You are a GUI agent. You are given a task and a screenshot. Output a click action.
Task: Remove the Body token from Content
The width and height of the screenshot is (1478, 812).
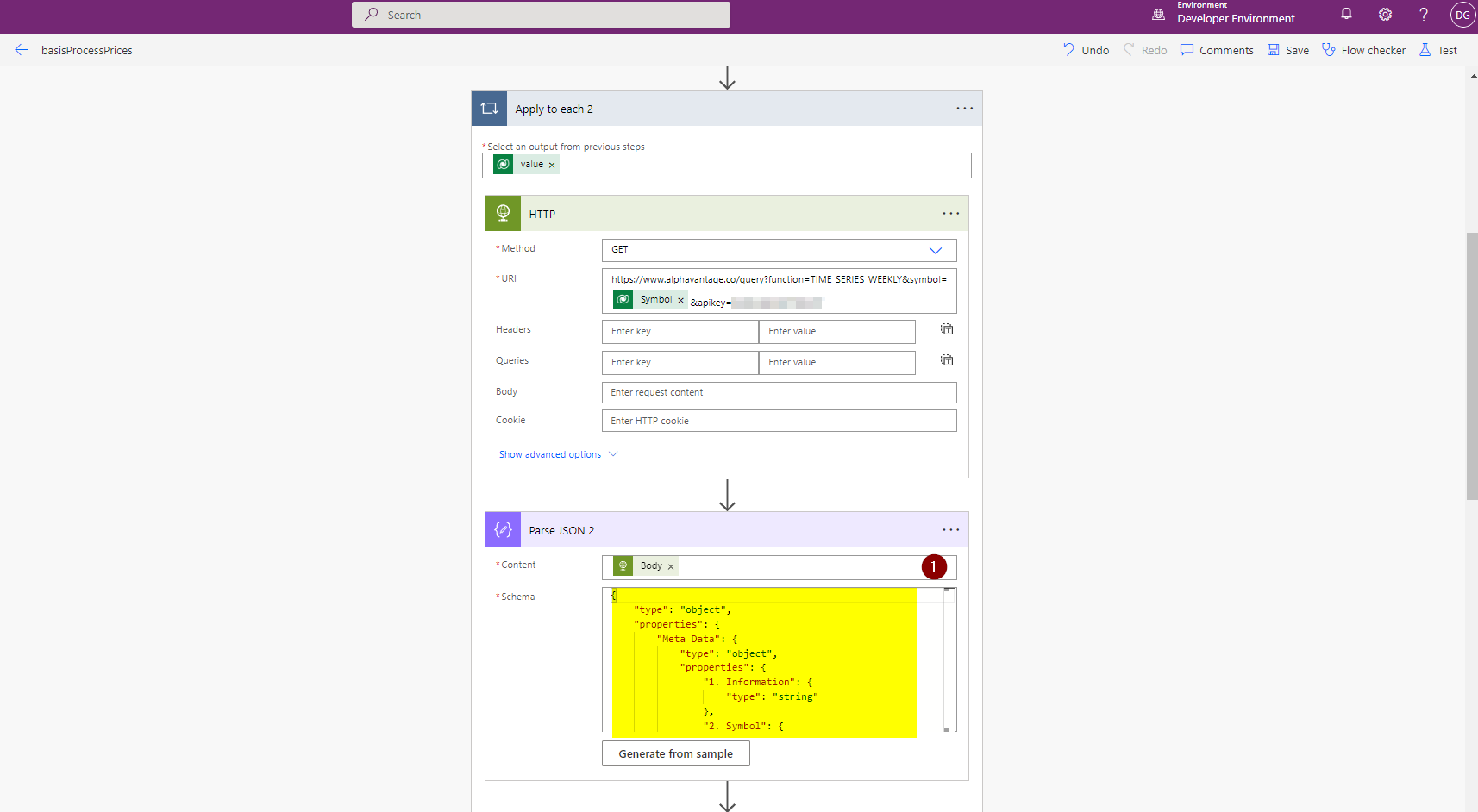[671, 566]
